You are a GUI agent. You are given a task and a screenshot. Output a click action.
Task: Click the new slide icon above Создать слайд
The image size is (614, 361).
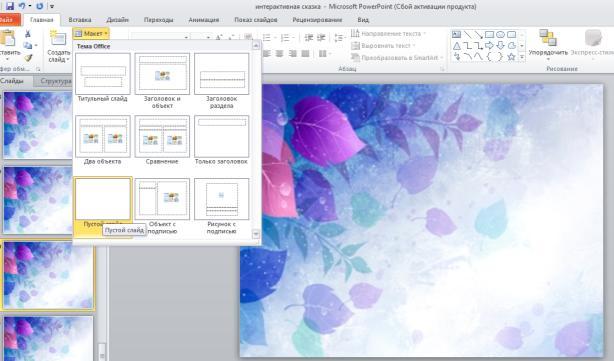pyautogui.click(x=58, y=38)
